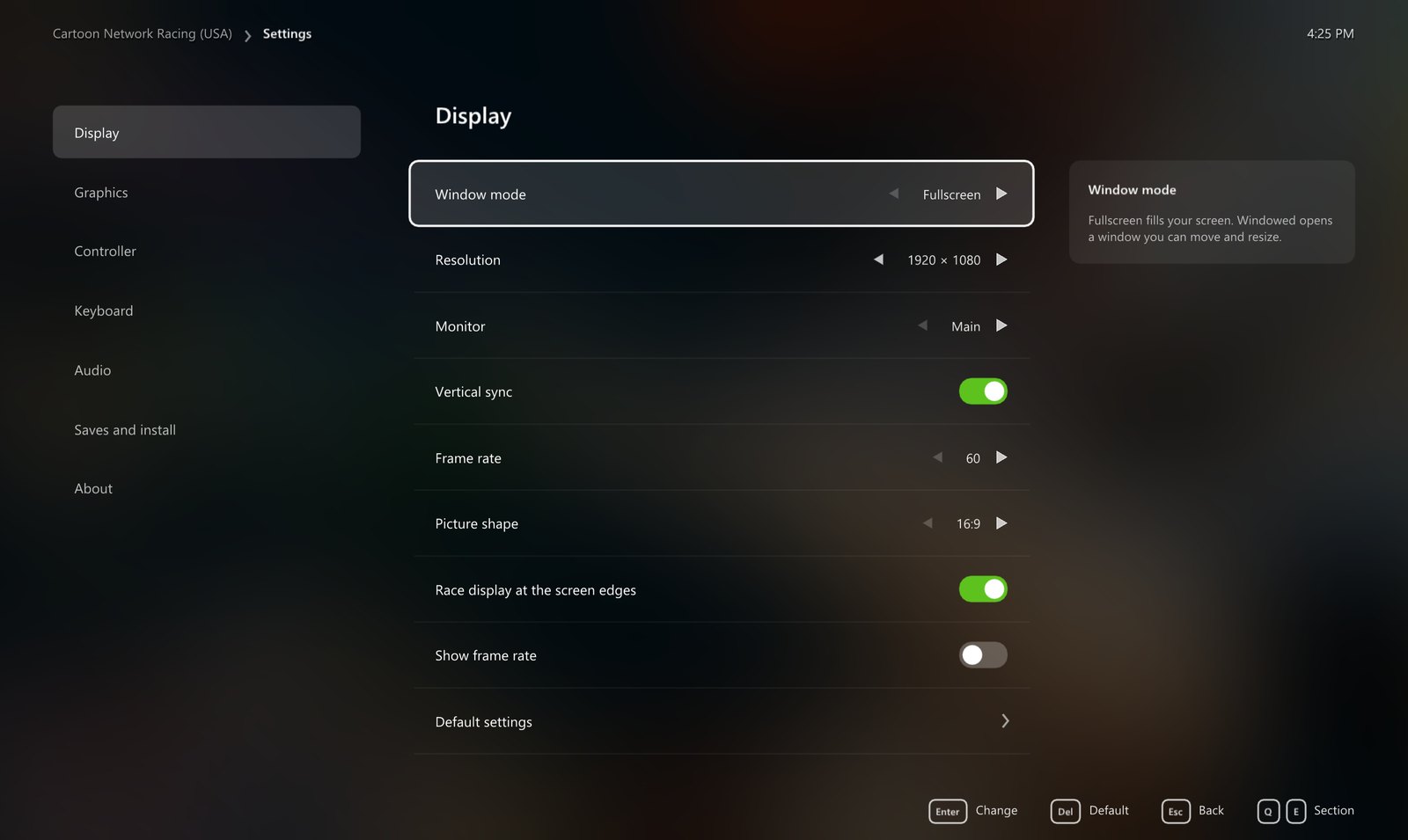Click the left arrow for Monitor
The image size is (1408, 840).
922,325
